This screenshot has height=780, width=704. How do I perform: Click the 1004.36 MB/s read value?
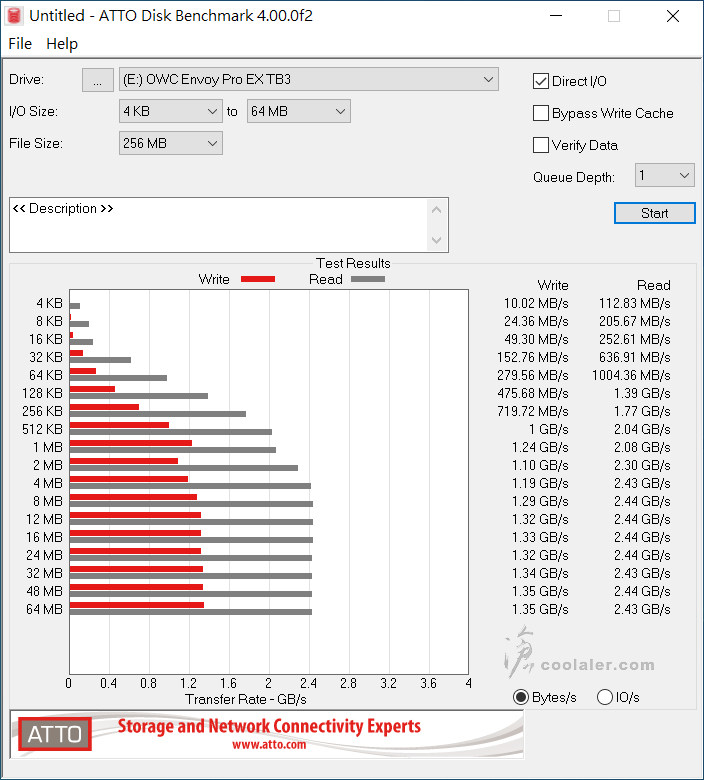coord(631,376)
